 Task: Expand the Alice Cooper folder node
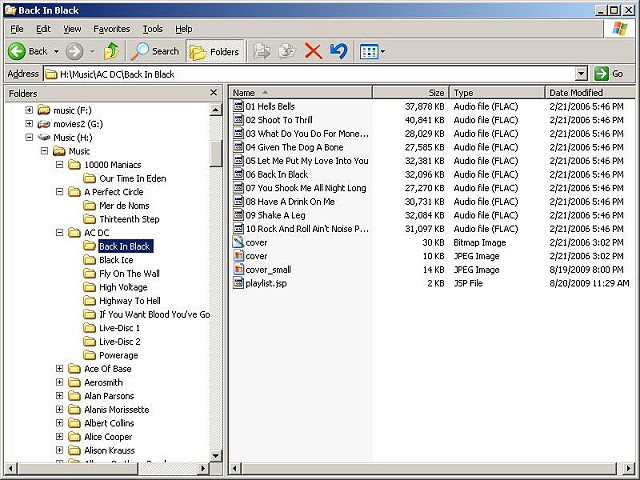click(60, 436)
